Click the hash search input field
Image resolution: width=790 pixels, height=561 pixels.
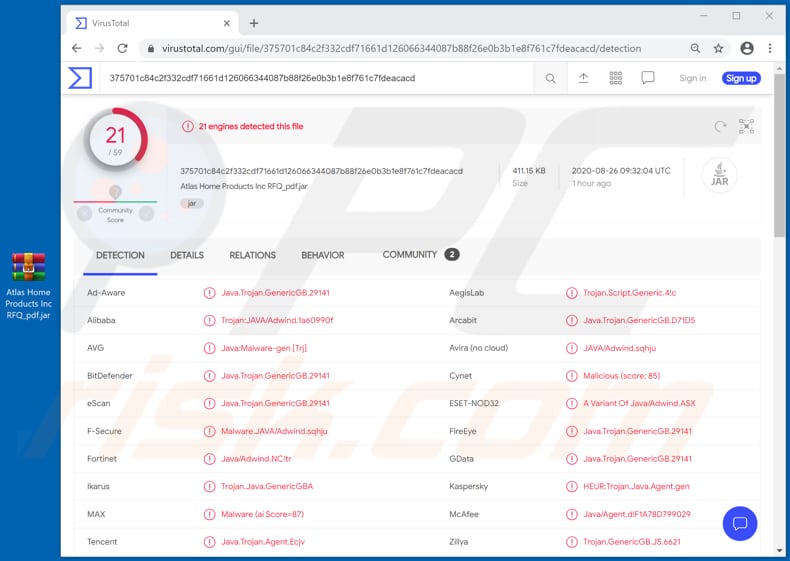pos(316,78)
